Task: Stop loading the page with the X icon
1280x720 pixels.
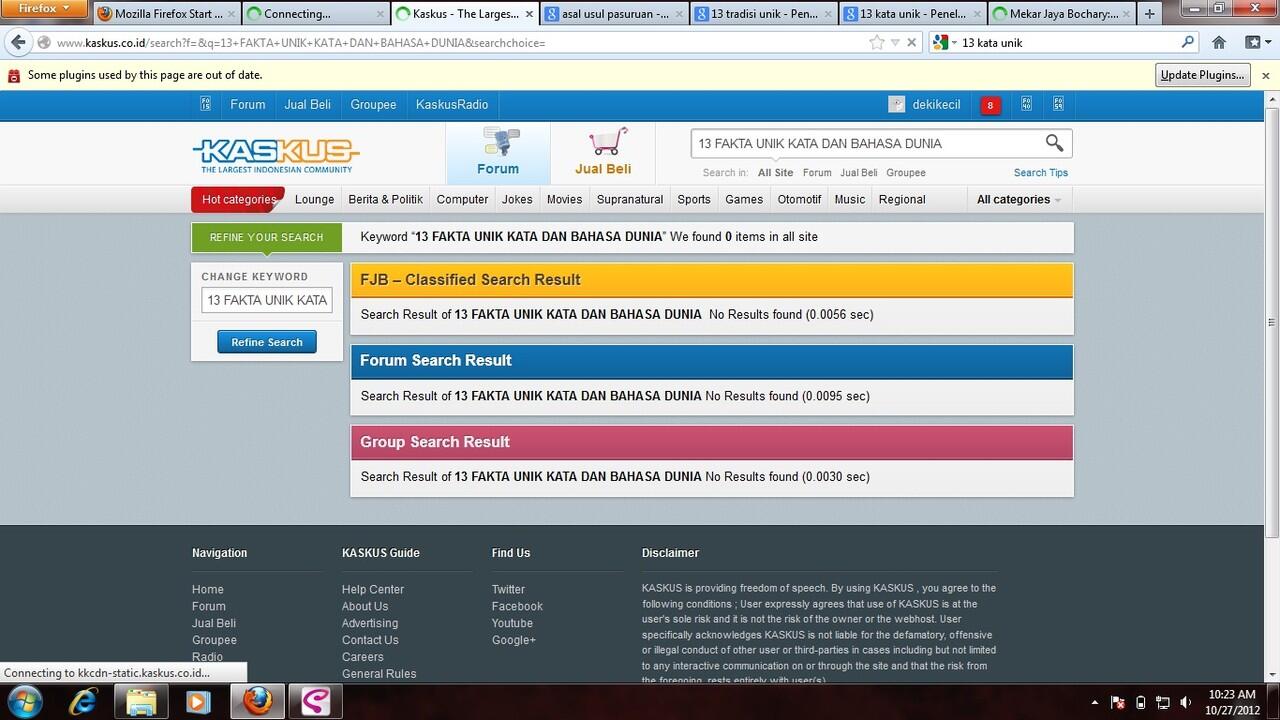Action: pos(911,43)
